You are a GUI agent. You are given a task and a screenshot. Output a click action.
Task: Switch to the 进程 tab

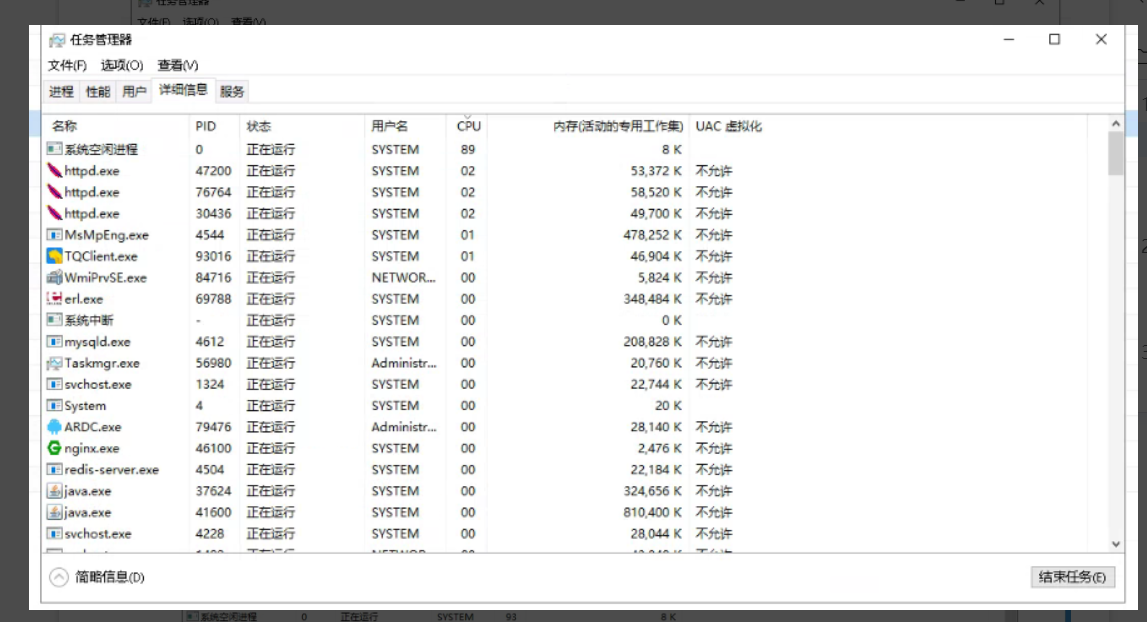click(61, 91)
